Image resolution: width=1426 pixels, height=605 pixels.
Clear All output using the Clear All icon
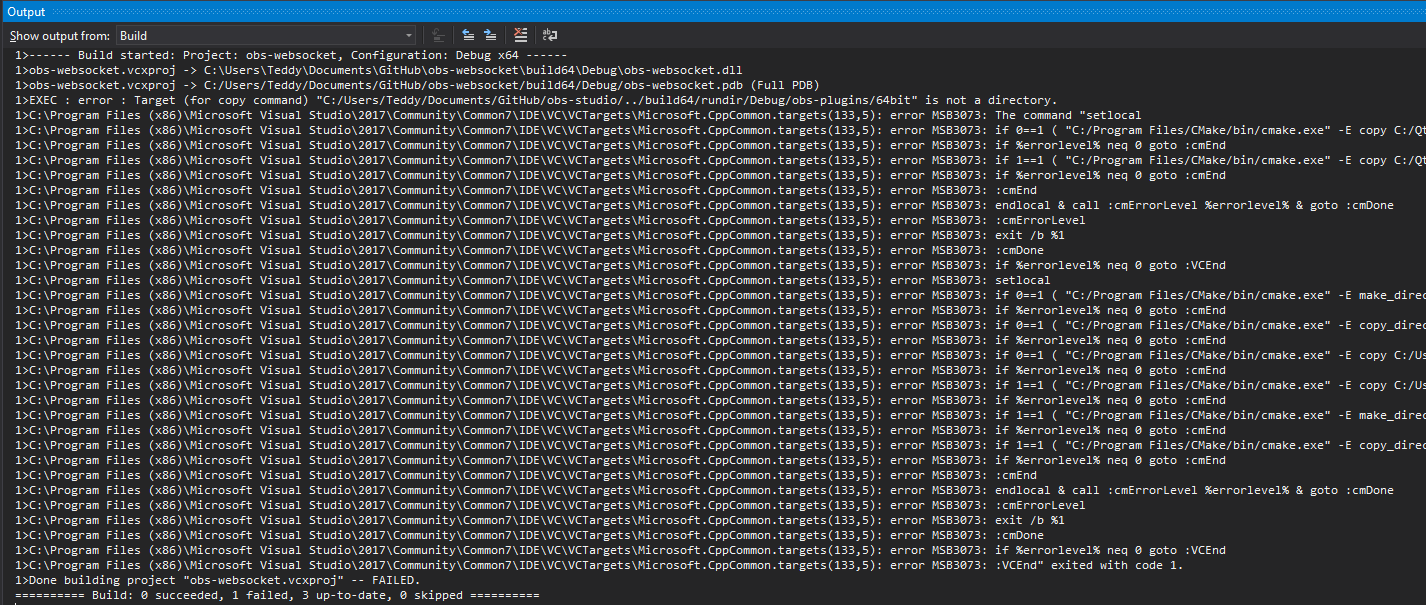pos(520,35)
